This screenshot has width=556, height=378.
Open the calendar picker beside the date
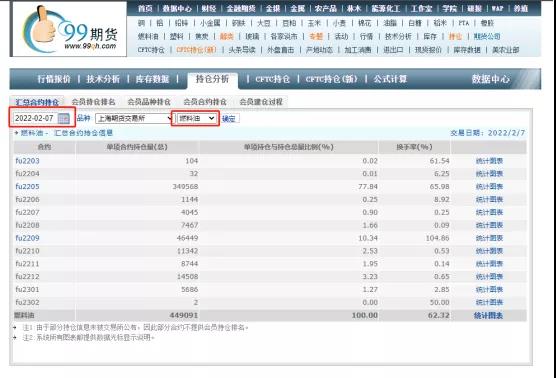(63, 118)
